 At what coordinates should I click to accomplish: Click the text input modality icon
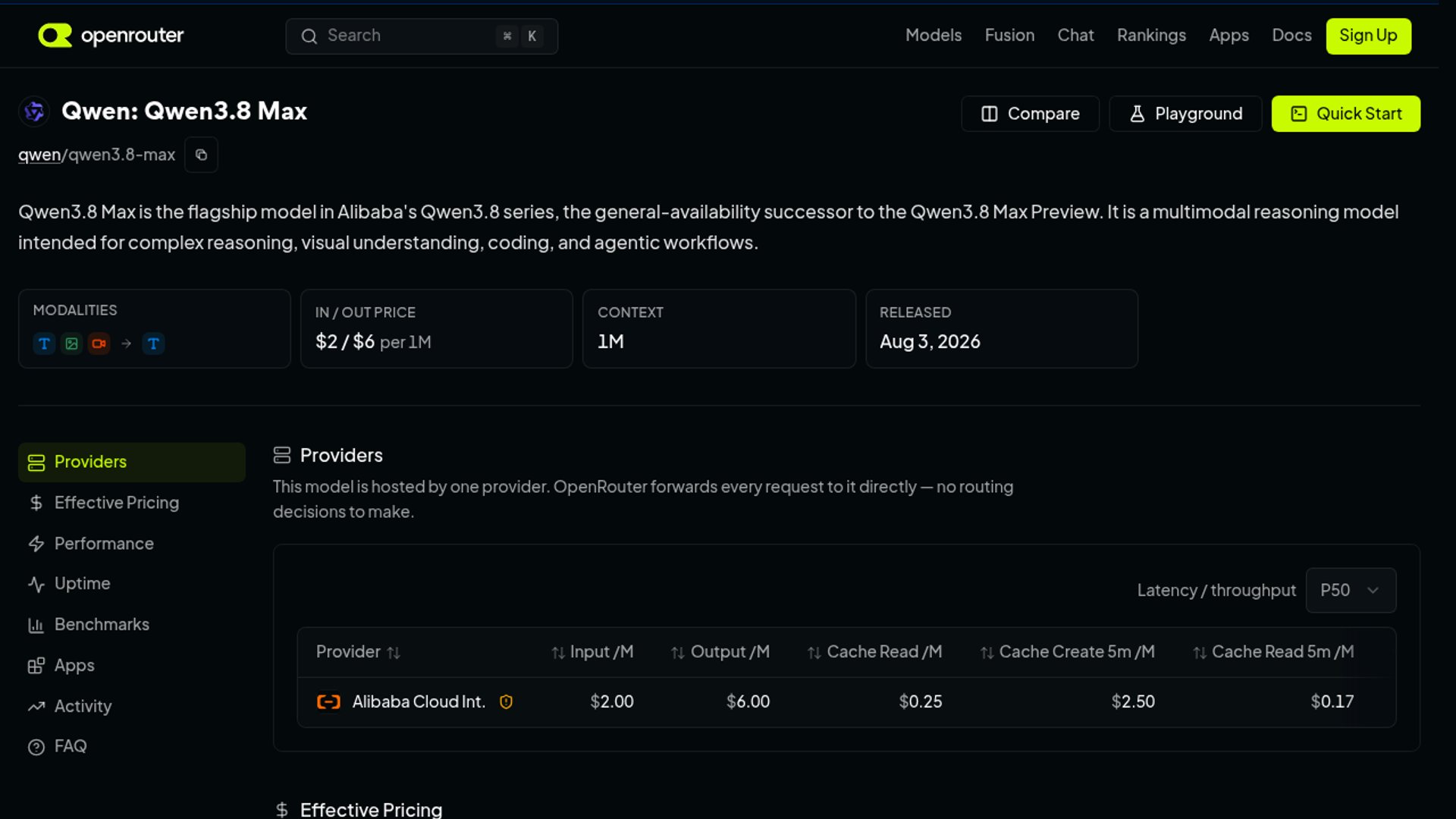coord(44,344)
